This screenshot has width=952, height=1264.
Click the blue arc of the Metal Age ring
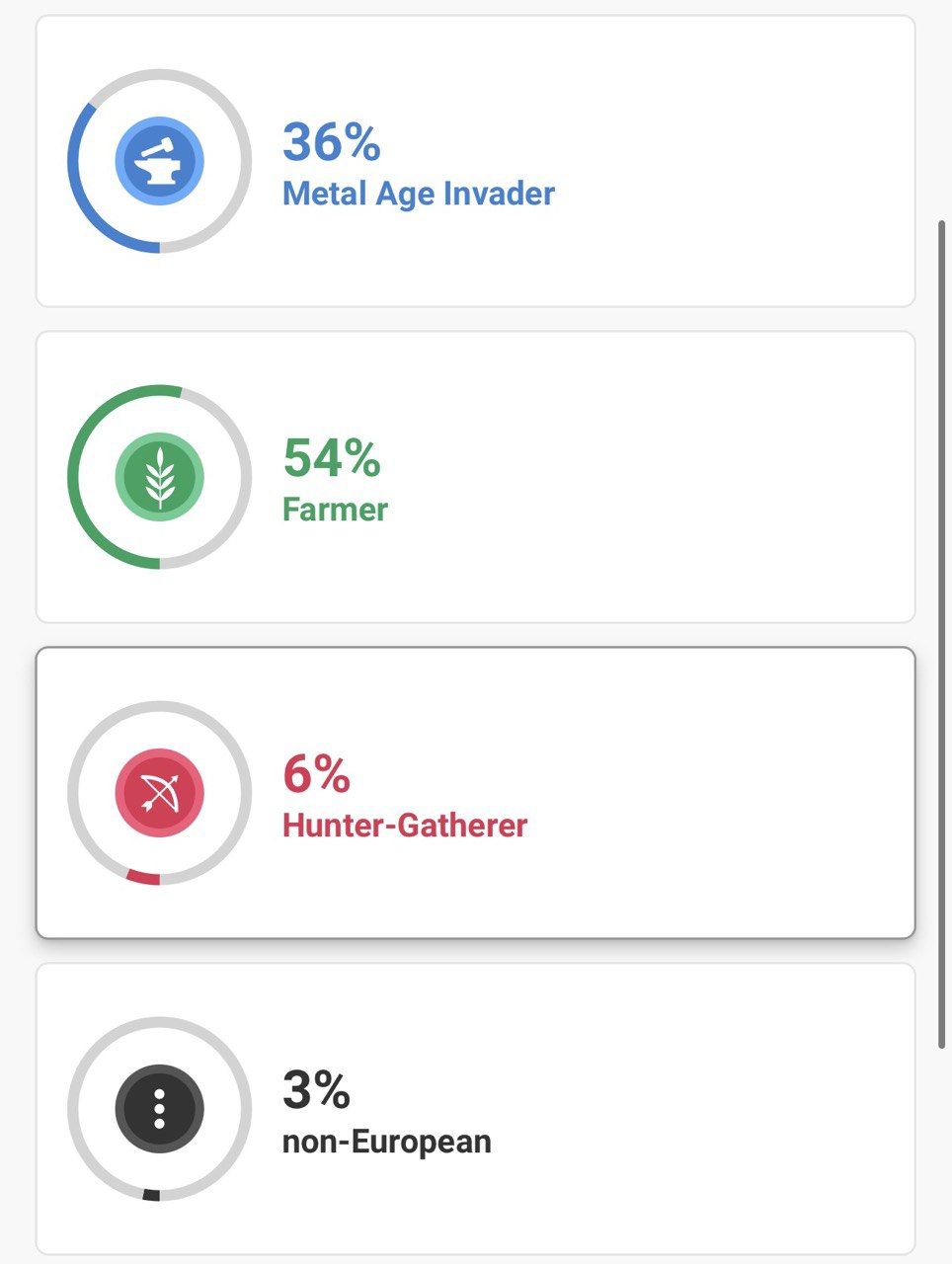(x=75, y=183)
